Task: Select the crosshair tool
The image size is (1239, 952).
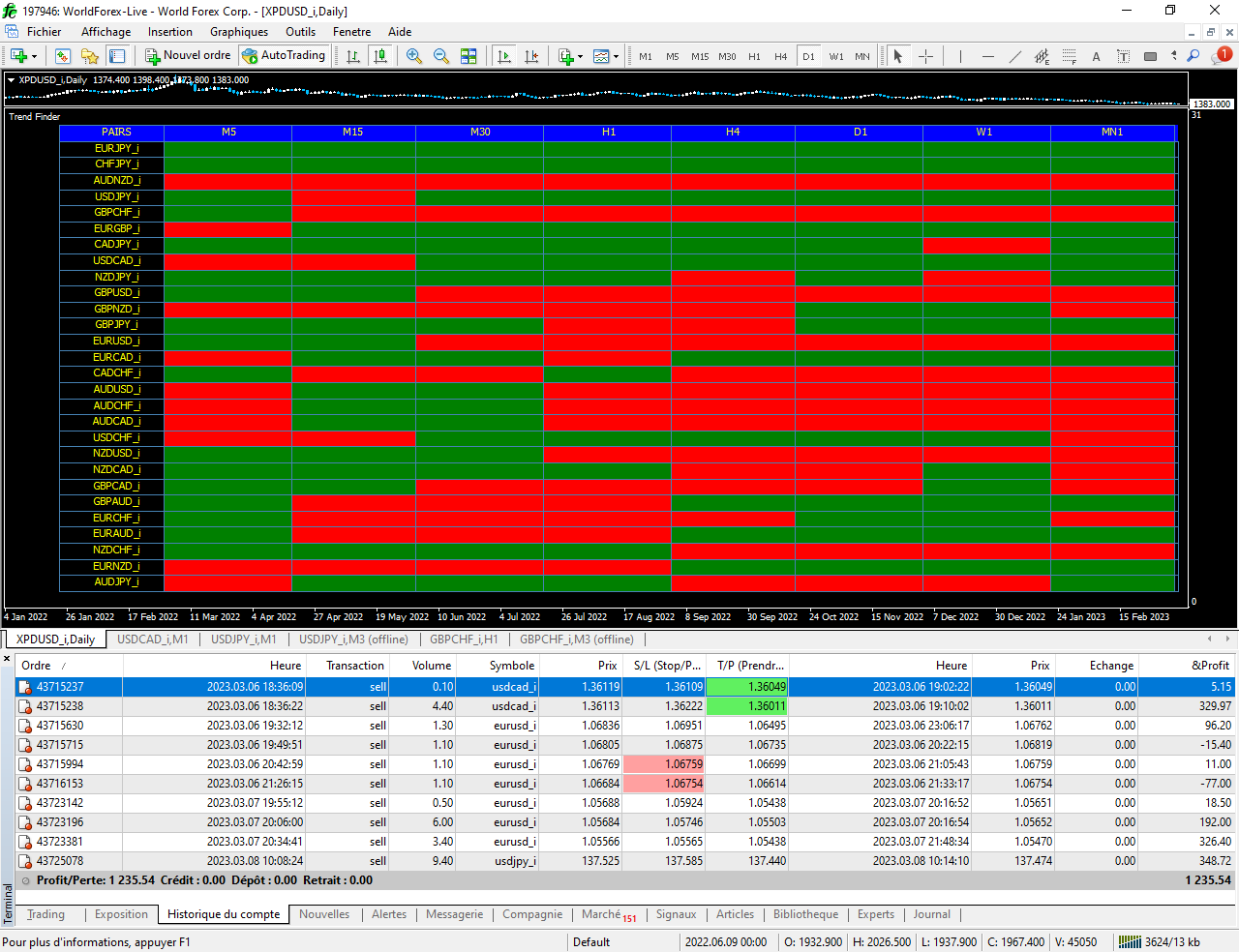Action: click(x=925, y=56)
